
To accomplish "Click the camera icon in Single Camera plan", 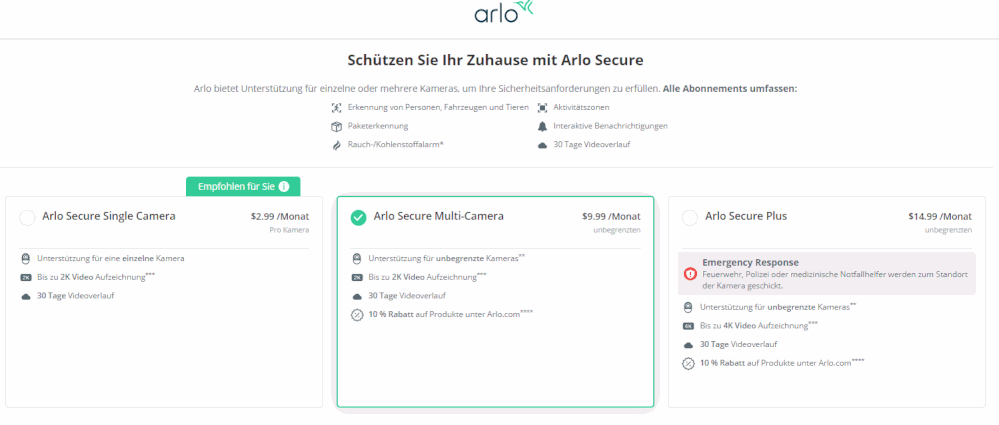I will [x=25, y=259].
